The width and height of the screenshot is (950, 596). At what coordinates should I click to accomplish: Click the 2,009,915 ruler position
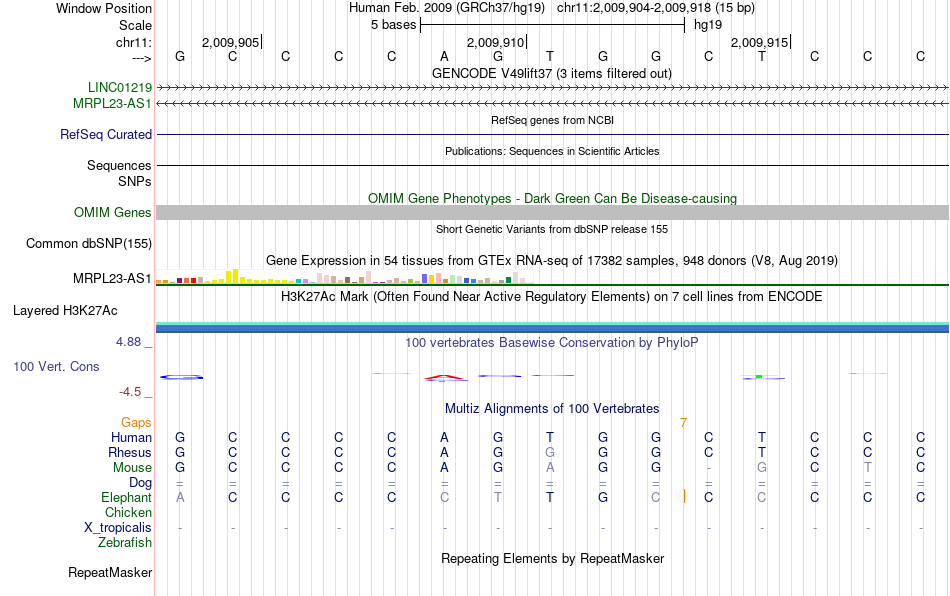[x=760, y=42]
